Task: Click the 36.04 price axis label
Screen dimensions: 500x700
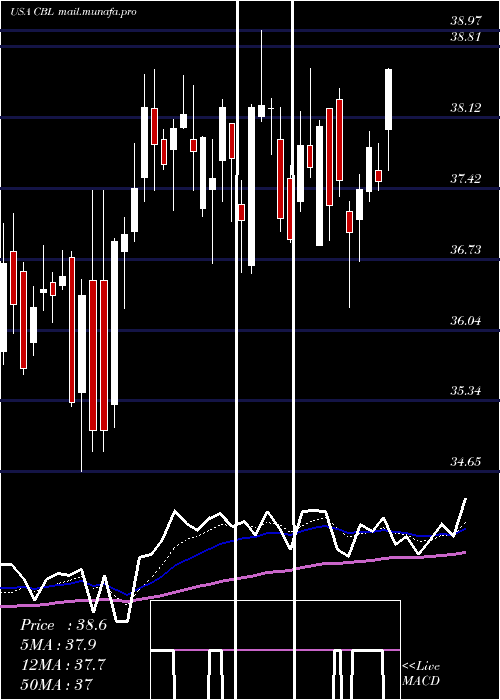Action: [x=465, y=321]
